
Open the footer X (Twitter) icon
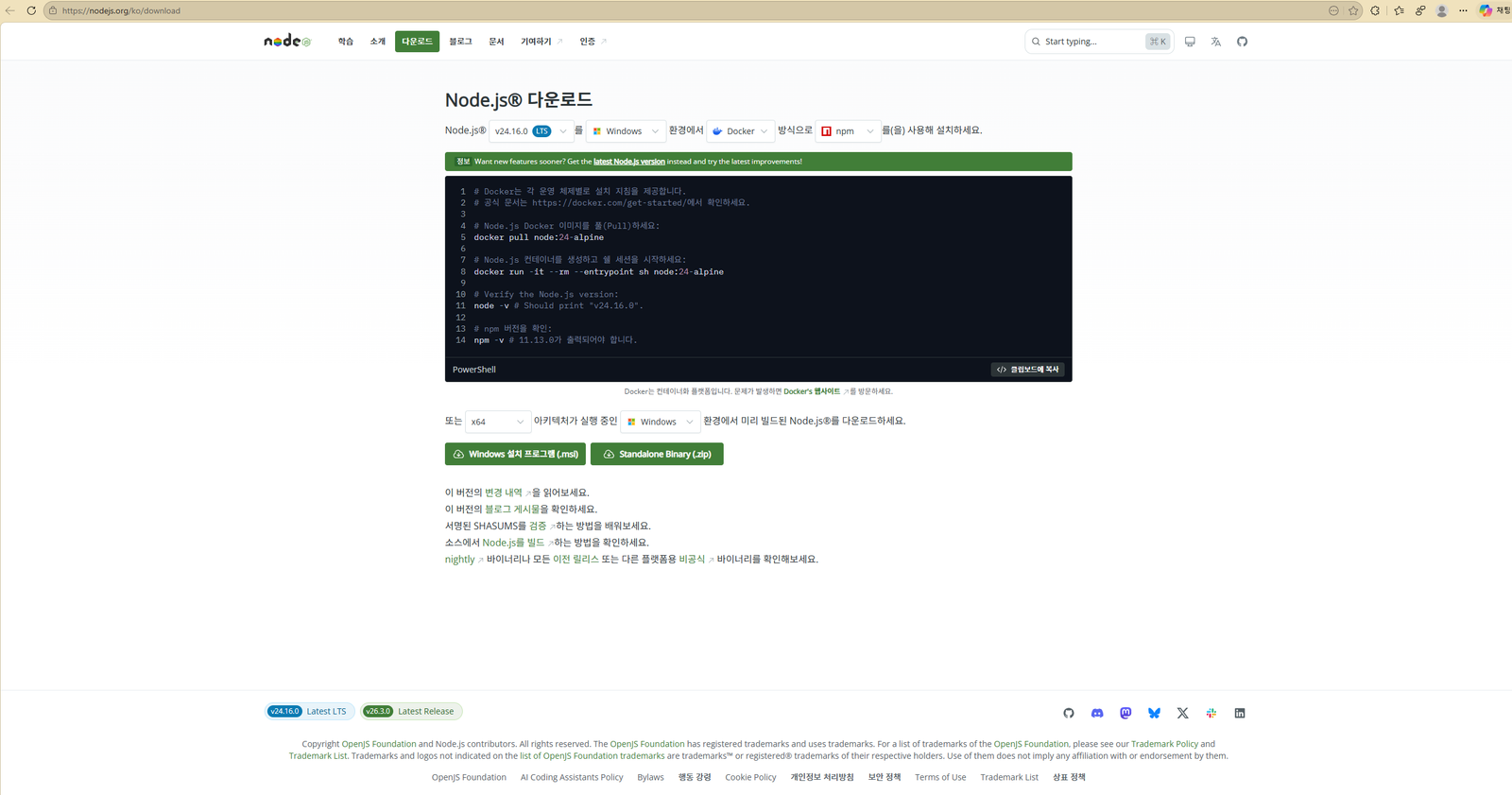[1182, 713]
